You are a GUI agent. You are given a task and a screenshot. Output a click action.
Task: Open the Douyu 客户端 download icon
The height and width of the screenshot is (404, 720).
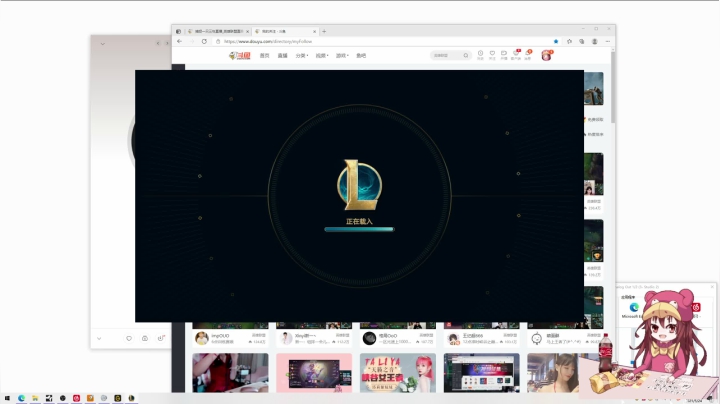(516, 55)
